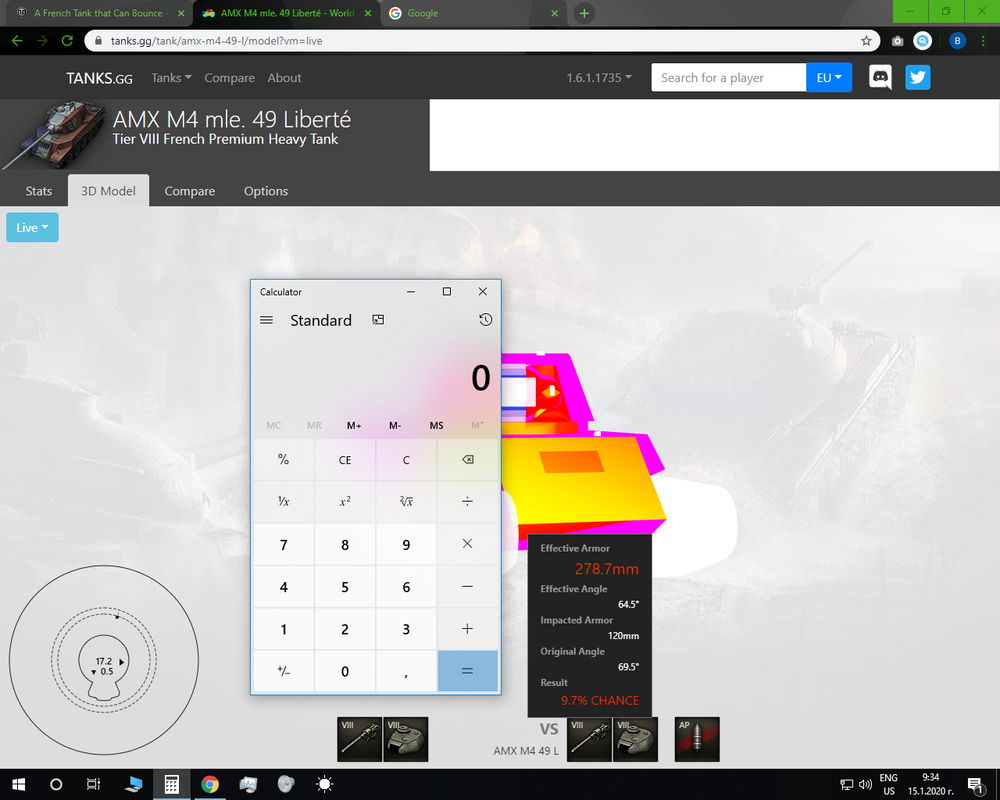The image size is (1000, 800).
Task: Switch to 'A French Tank that Can Bounce' tab
Action: point(99,13)
